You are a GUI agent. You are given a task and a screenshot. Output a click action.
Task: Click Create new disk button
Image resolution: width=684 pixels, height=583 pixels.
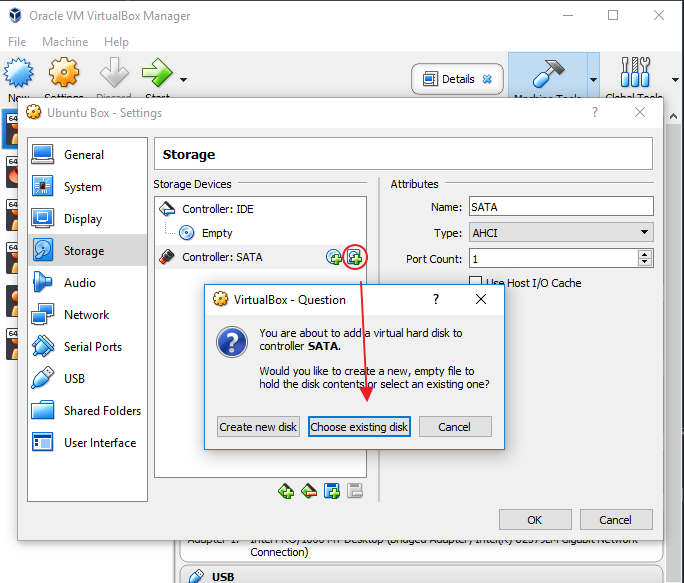[x=258, y=426]
